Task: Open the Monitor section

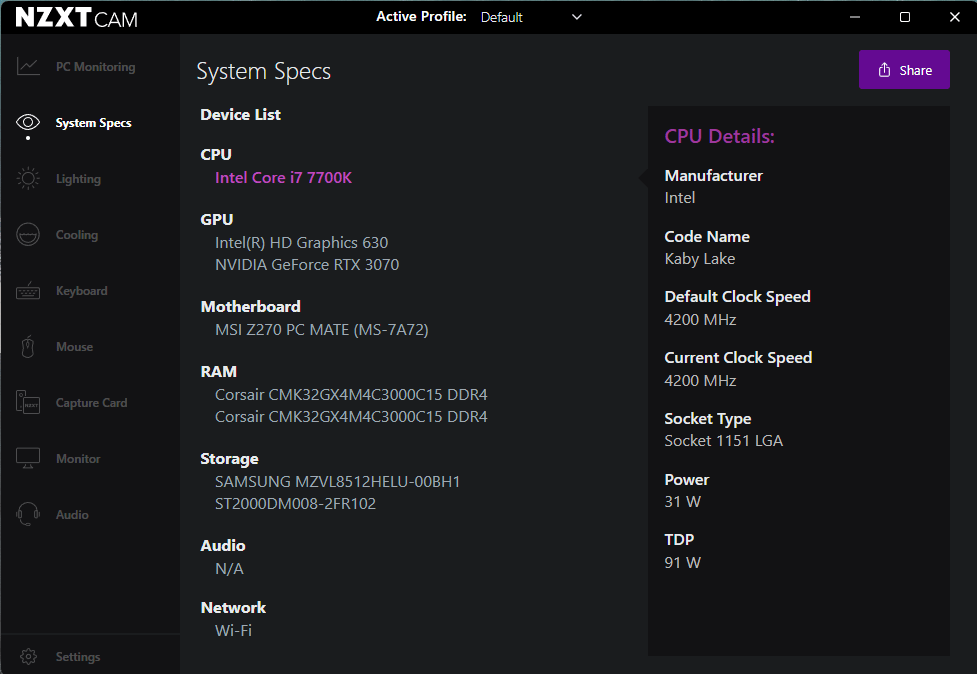Action: pyautogui.click(x=78, y=459)
